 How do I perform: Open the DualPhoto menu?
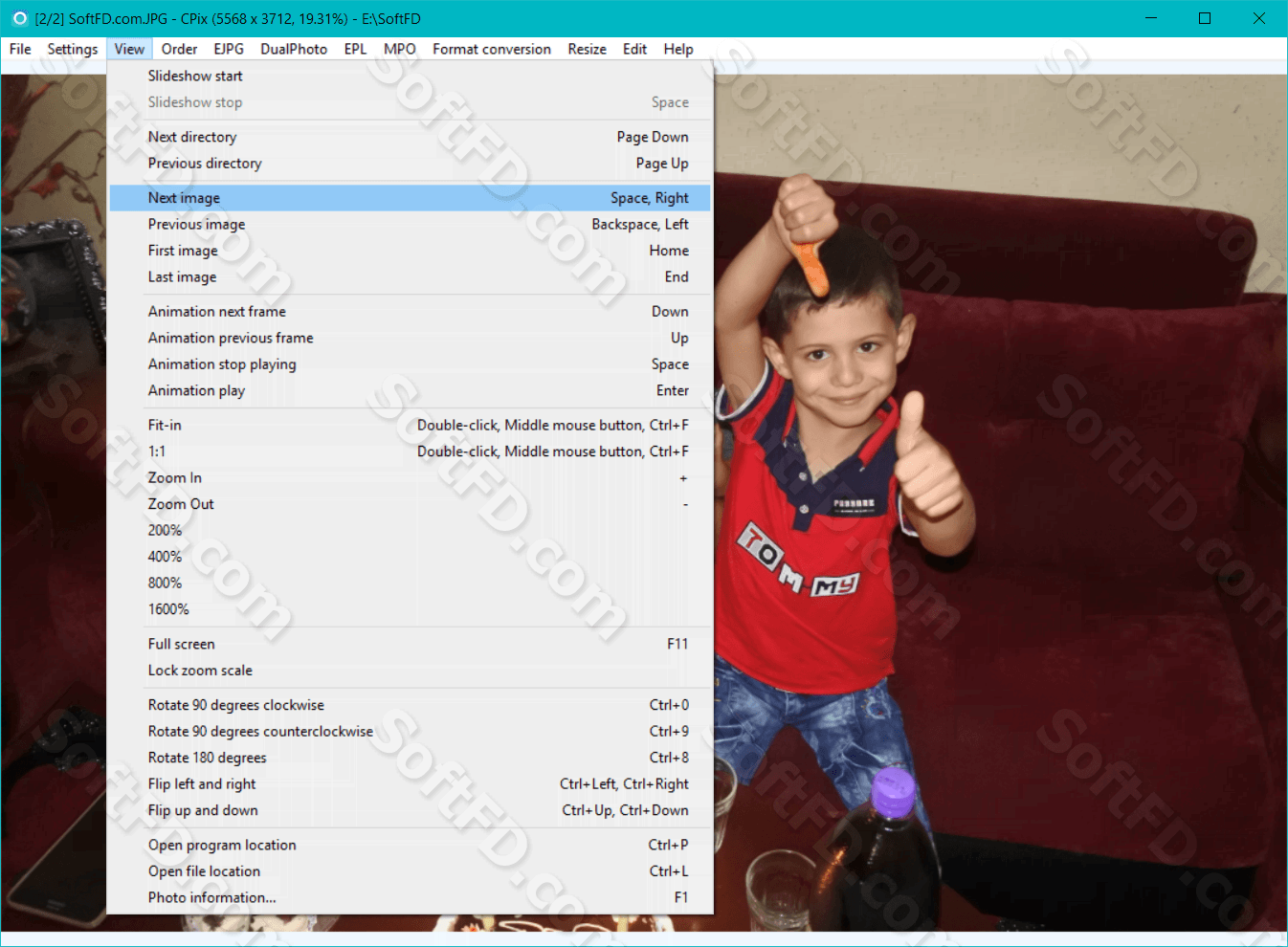tap(294, 49)
